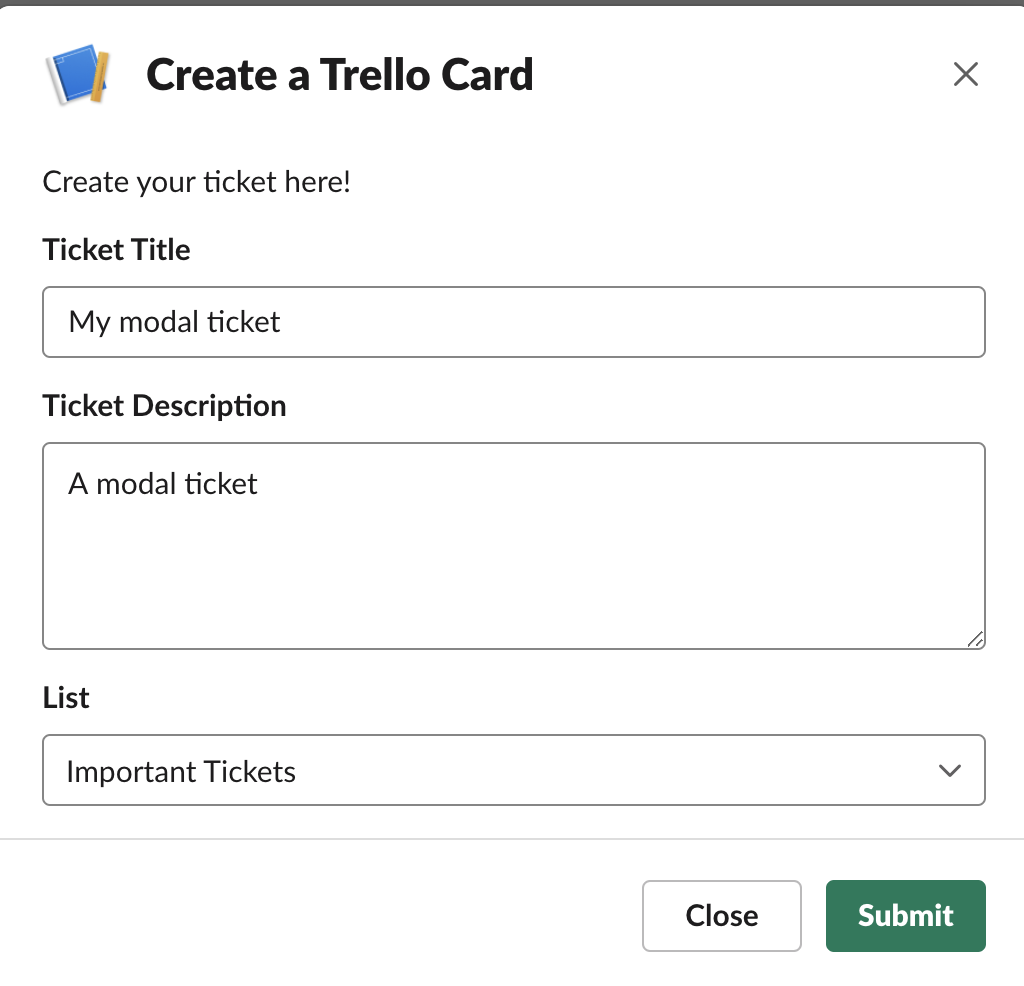Screen dimensions: 1024x986
Task: Click the Create a Trello Card heading
Action: tap(340, 74)
